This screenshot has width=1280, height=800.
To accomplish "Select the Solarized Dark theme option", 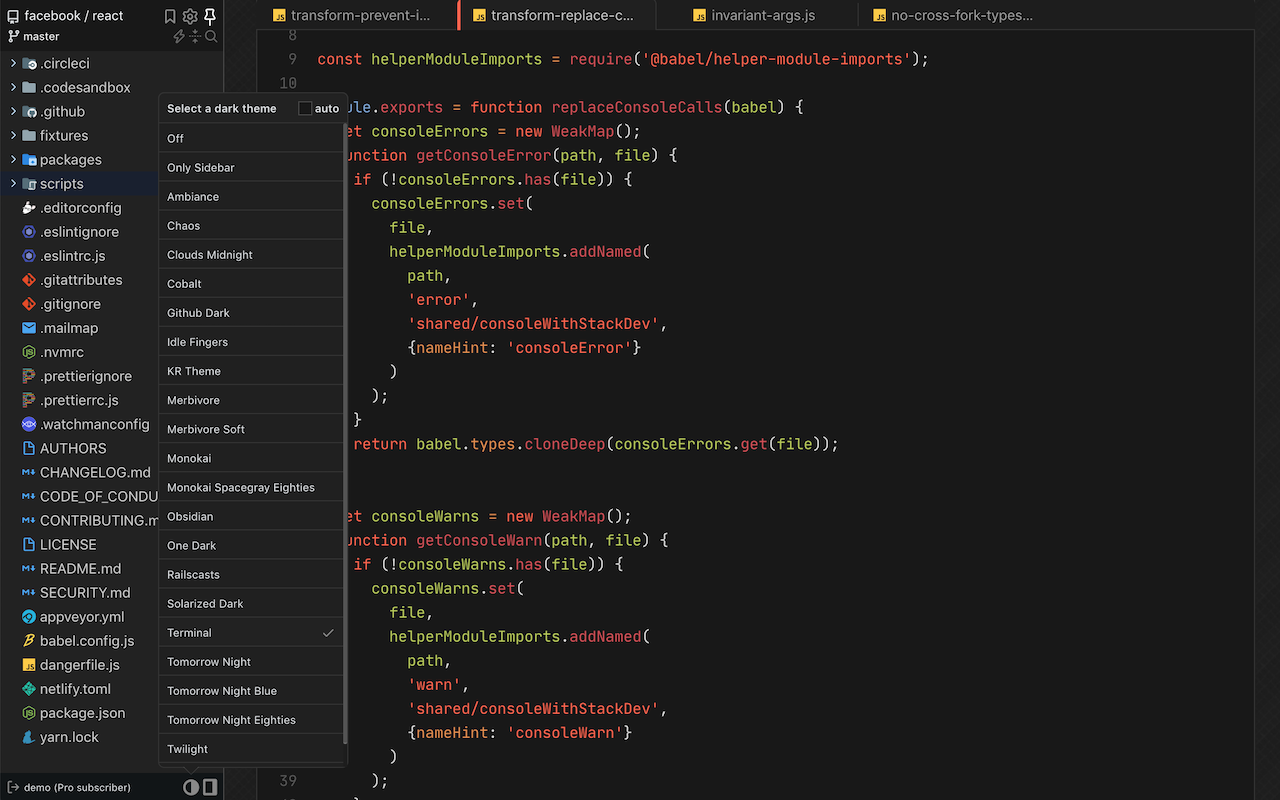I will (x=251, y=602).
